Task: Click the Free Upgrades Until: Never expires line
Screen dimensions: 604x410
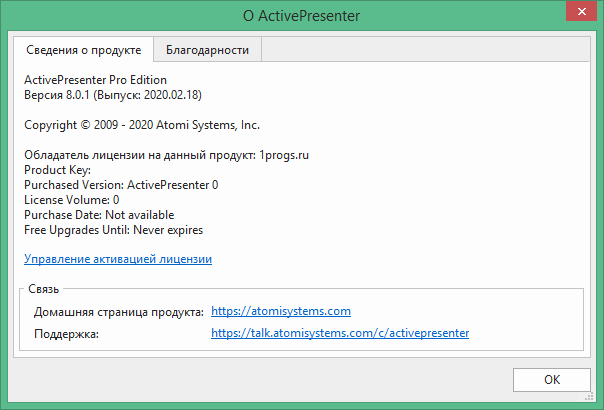Action: tap(113, 230)
